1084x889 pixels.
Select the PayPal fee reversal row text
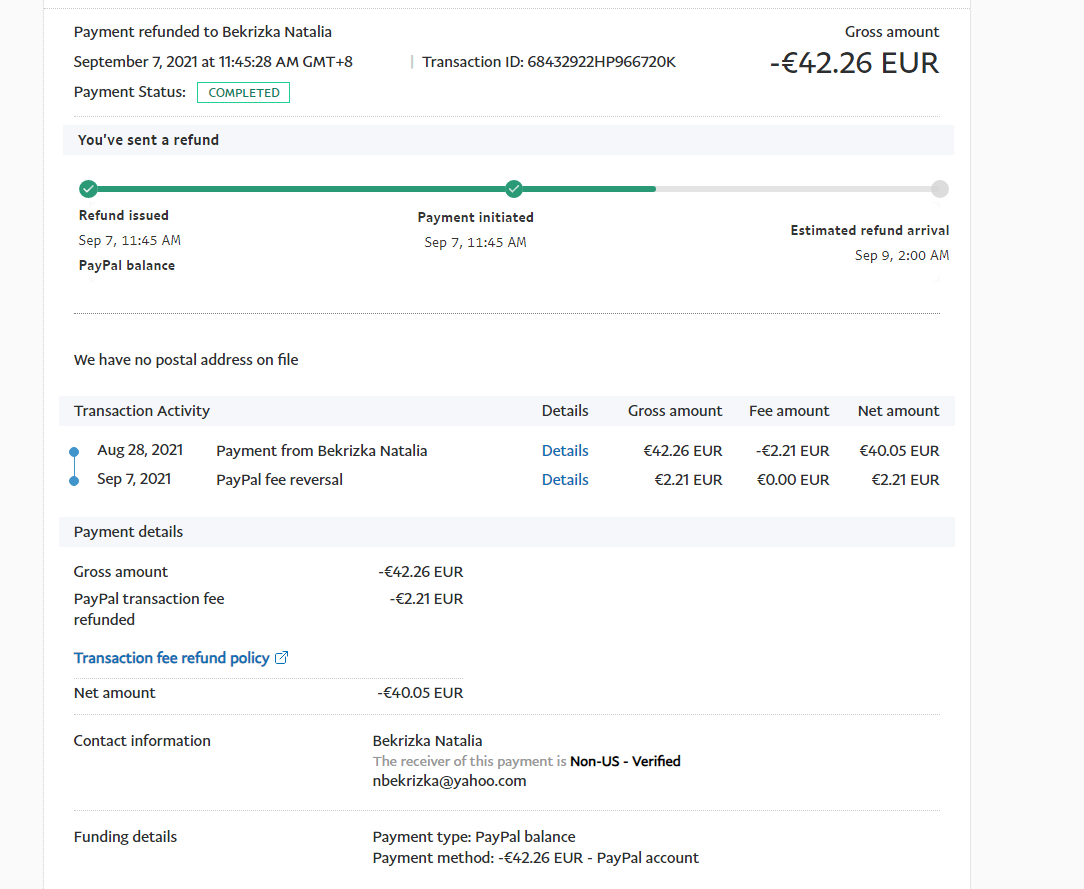279,480
